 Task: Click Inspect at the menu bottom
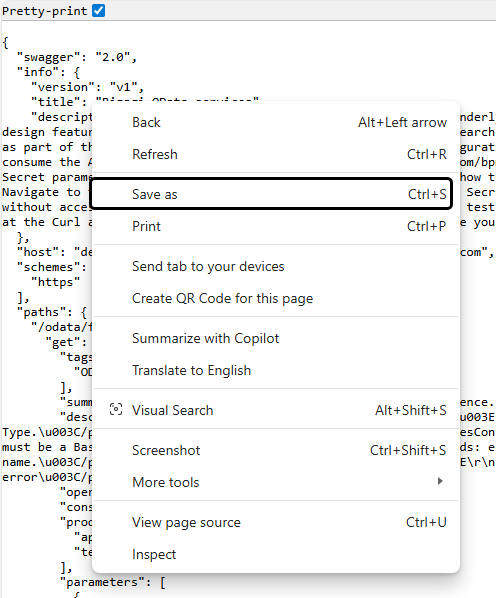click(276, 554)
